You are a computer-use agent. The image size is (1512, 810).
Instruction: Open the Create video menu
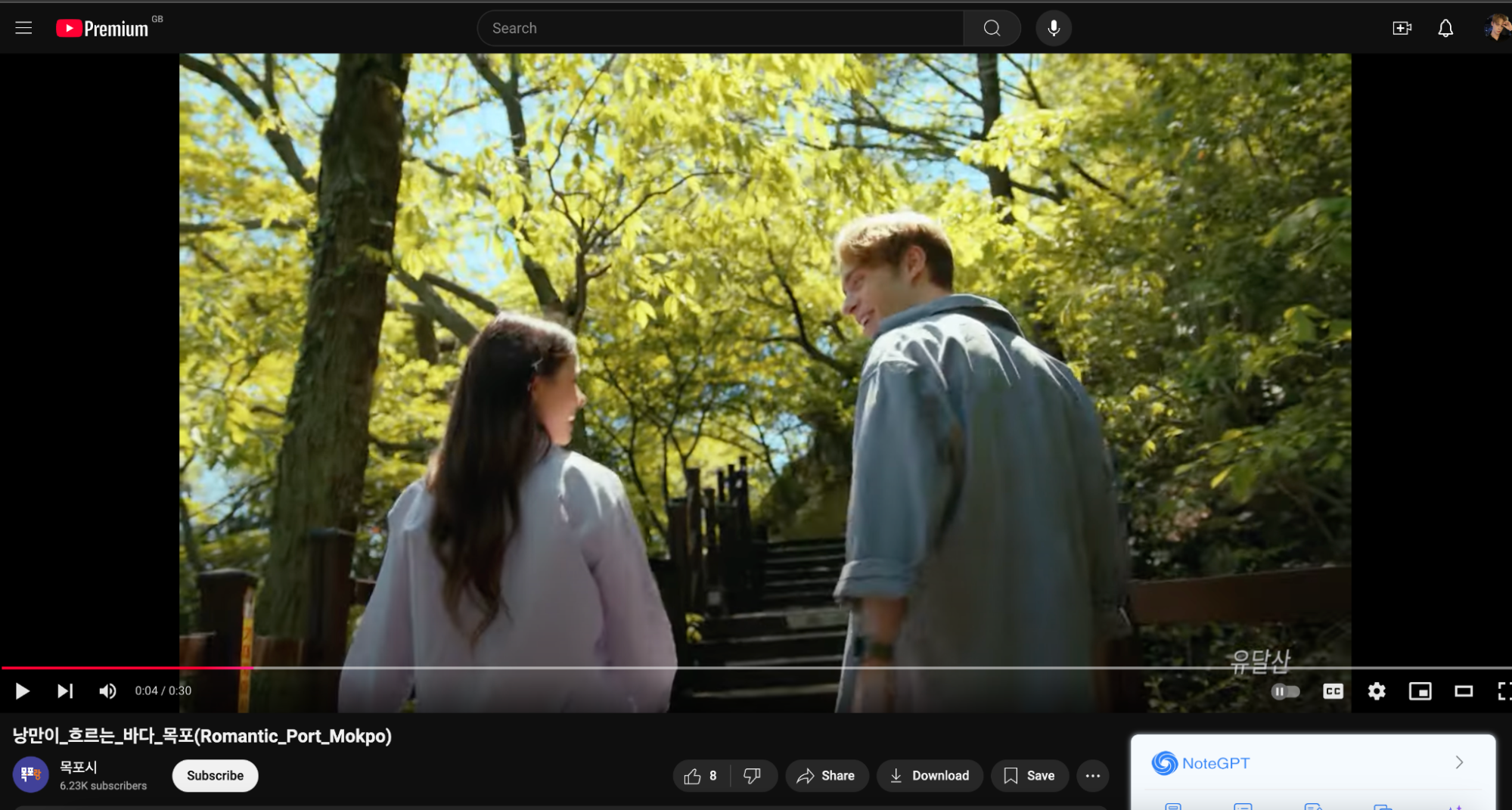pyautogui.click(x=1402, y=28)
